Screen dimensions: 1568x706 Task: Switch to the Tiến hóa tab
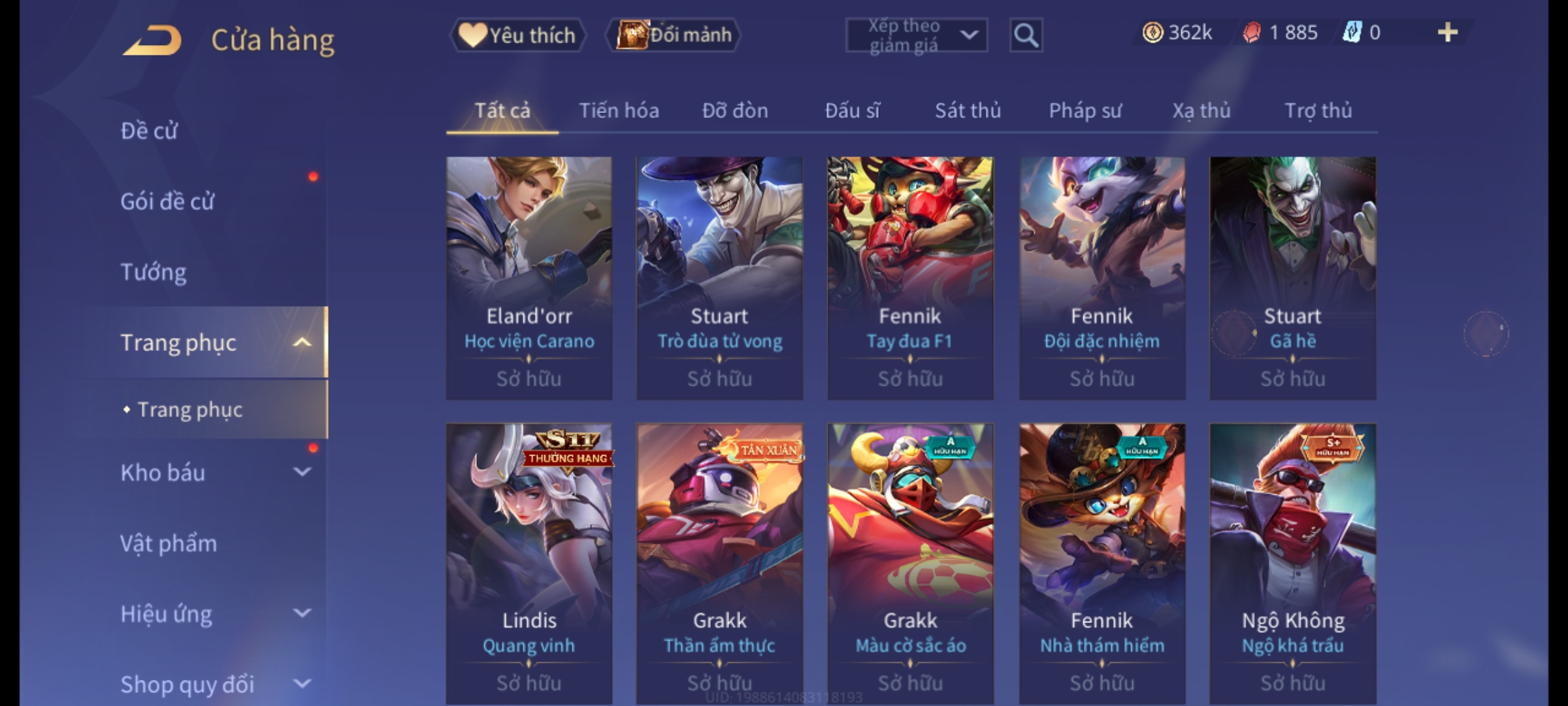[x=619, y=110]
